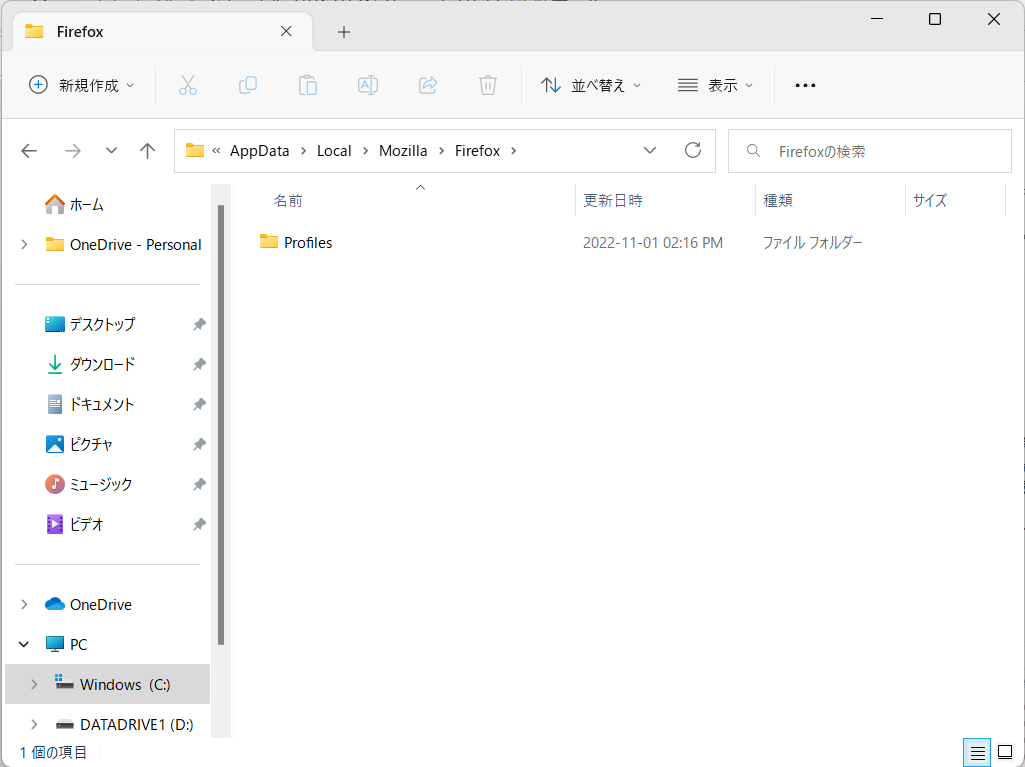Open the three-dots more options menu
1025x767 pixels.
(805, 85)
